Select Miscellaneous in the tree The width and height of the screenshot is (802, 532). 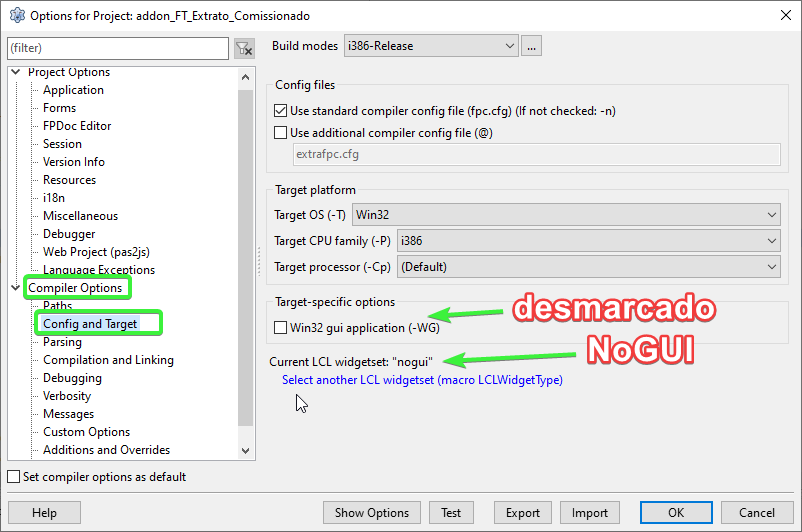[80, 216]
